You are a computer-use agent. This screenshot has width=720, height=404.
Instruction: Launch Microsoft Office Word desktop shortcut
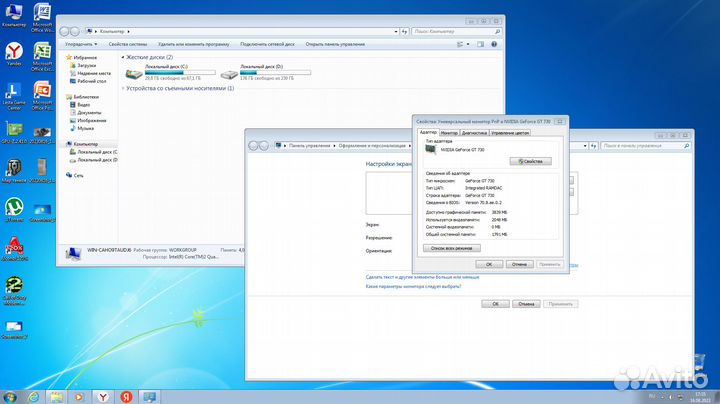pos(42,17)
